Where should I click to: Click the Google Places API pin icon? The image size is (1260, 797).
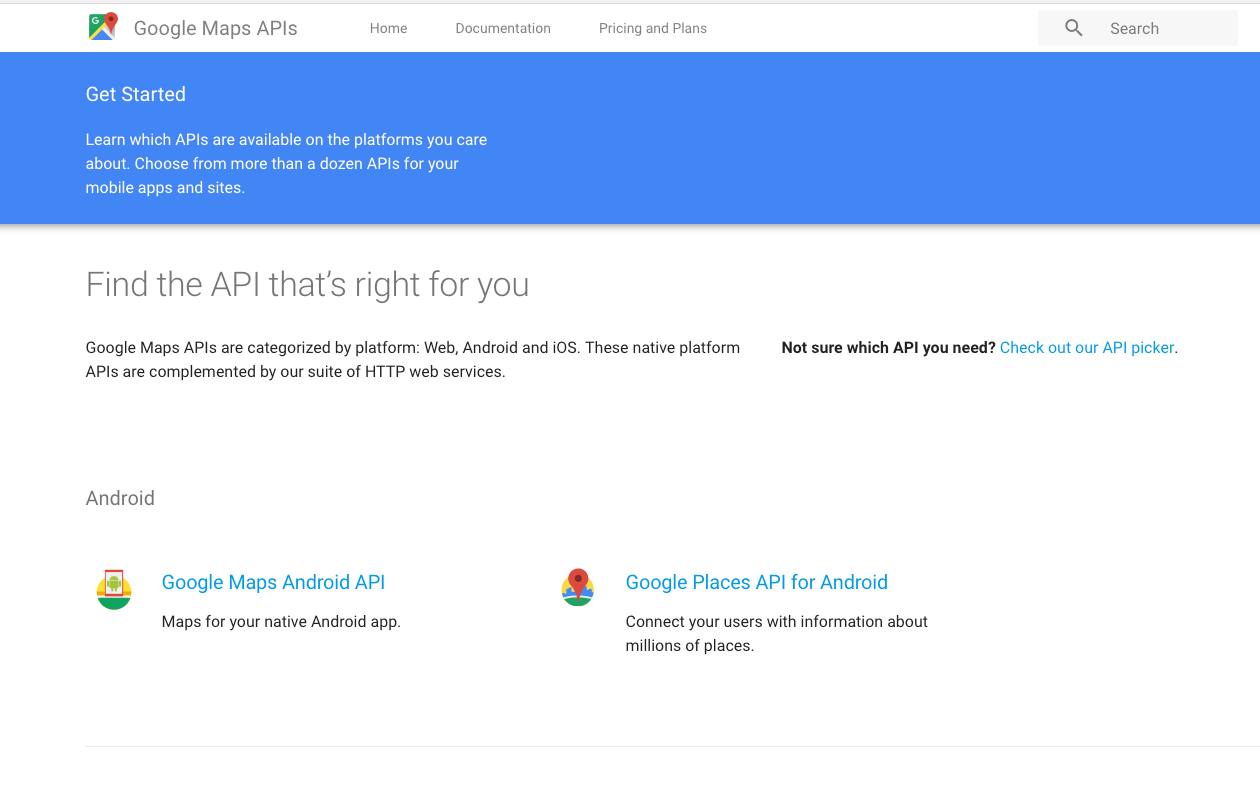(x=578, y=587)
